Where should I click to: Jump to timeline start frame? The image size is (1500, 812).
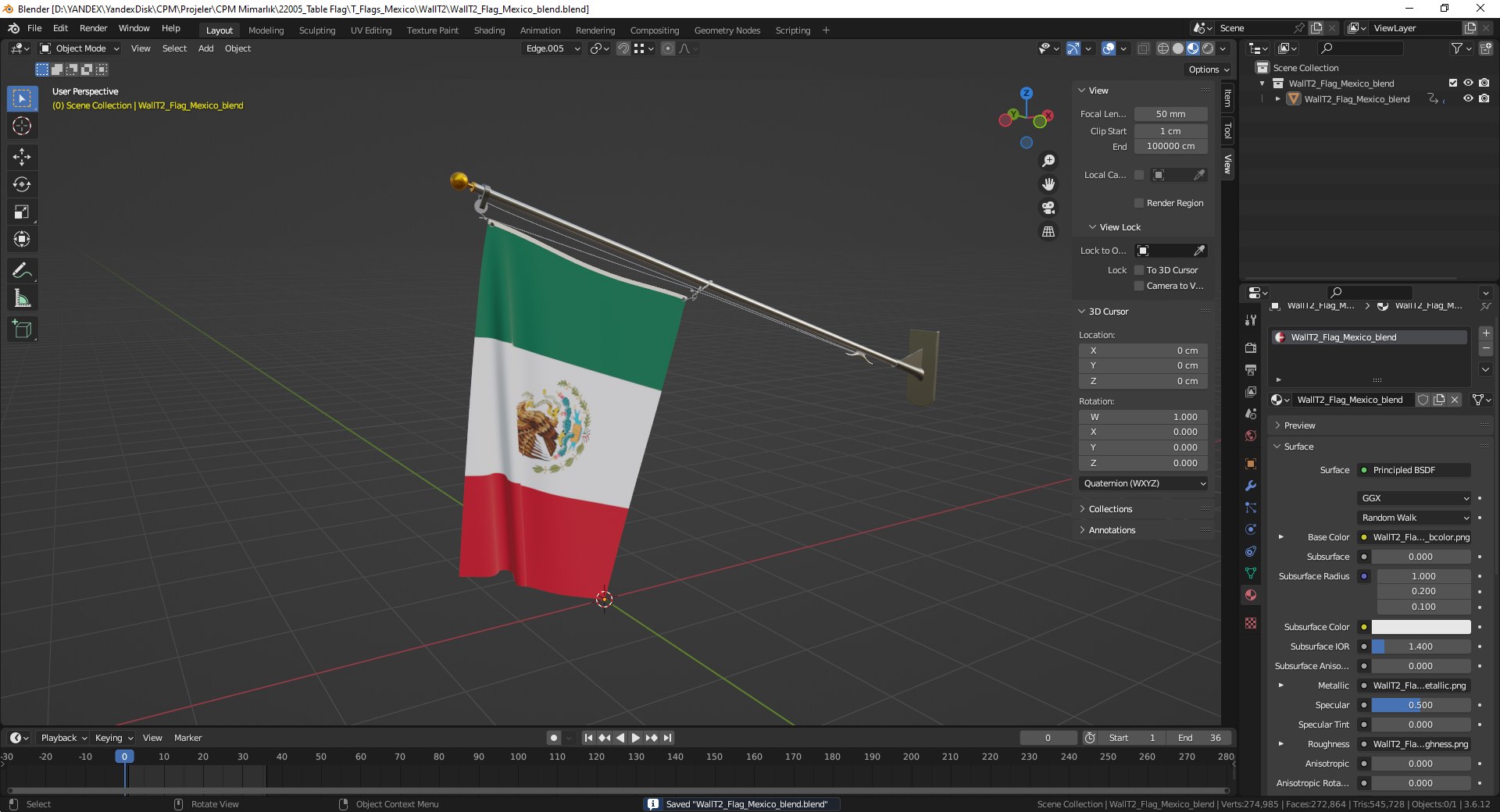[x=588, y=738]
